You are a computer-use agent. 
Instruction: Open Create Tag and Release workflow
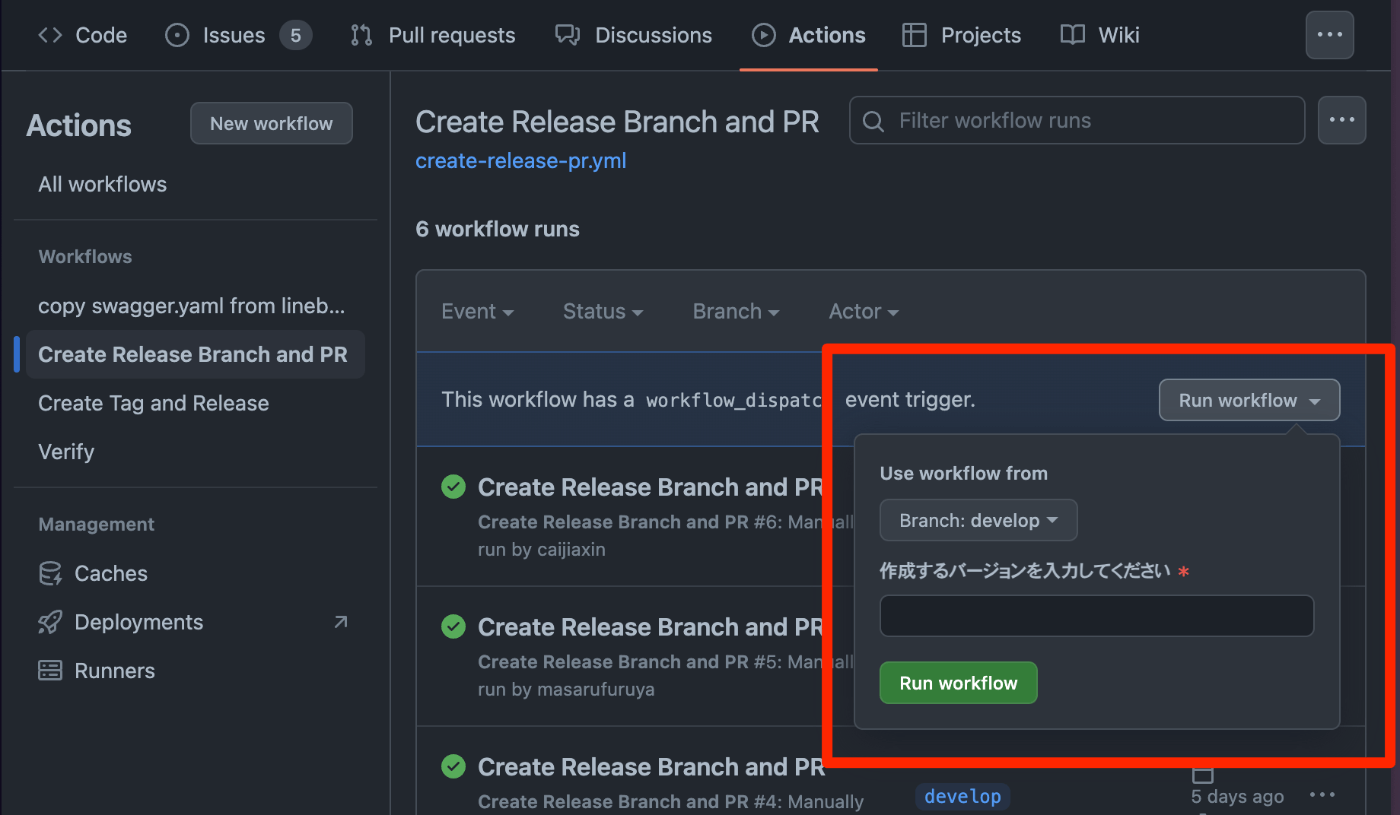153,403
